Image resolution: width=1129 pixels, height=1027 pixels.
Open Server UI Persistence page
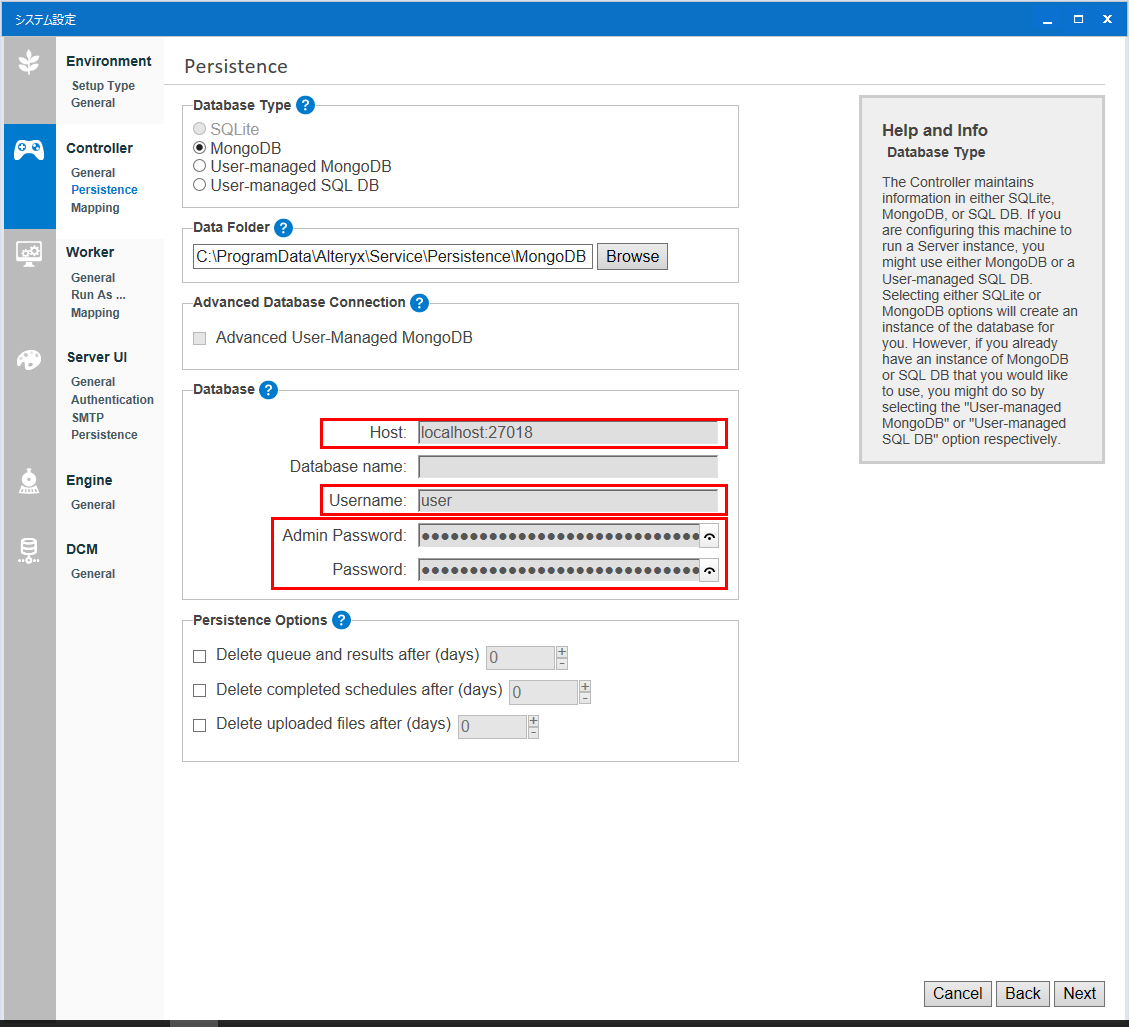pyautogui.click(x=104, y=435)
